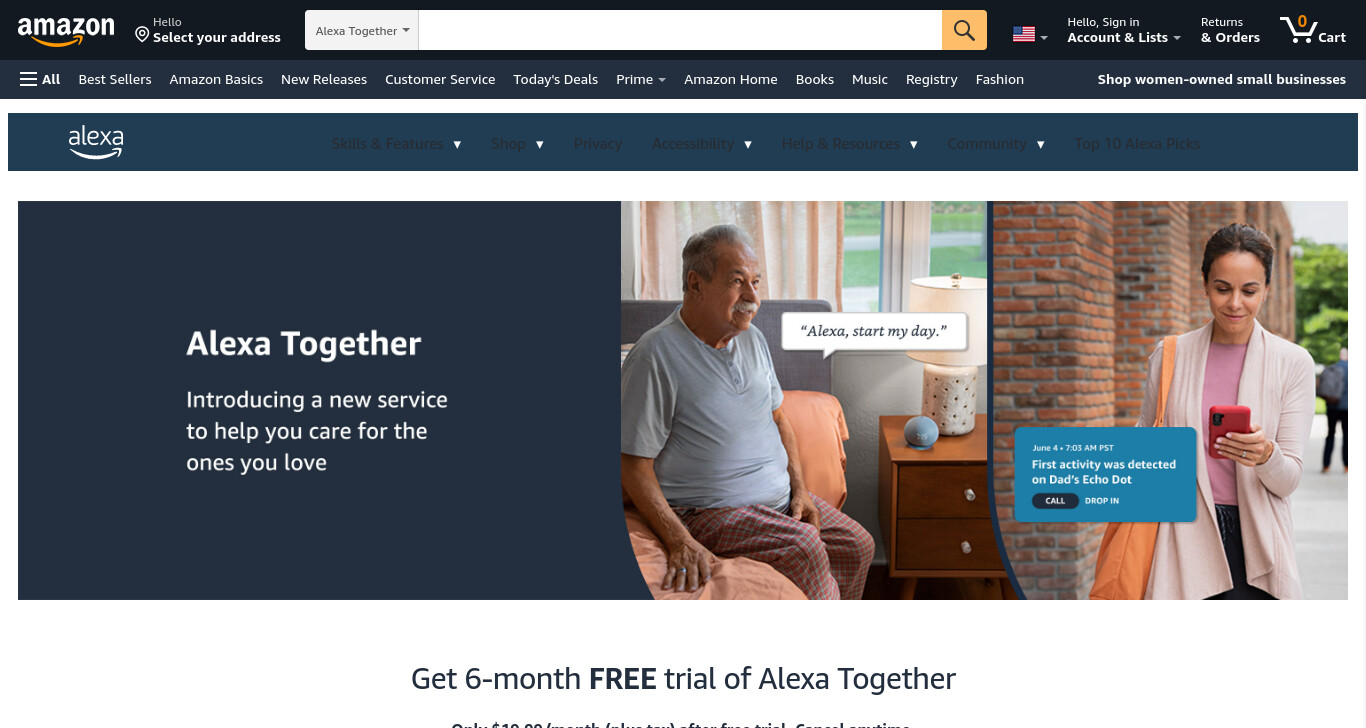Image resolution: width=1366 pixels, height=728 pixels.
Task: Click the Alexa logo in blue bar
Action: coord(96,143)
